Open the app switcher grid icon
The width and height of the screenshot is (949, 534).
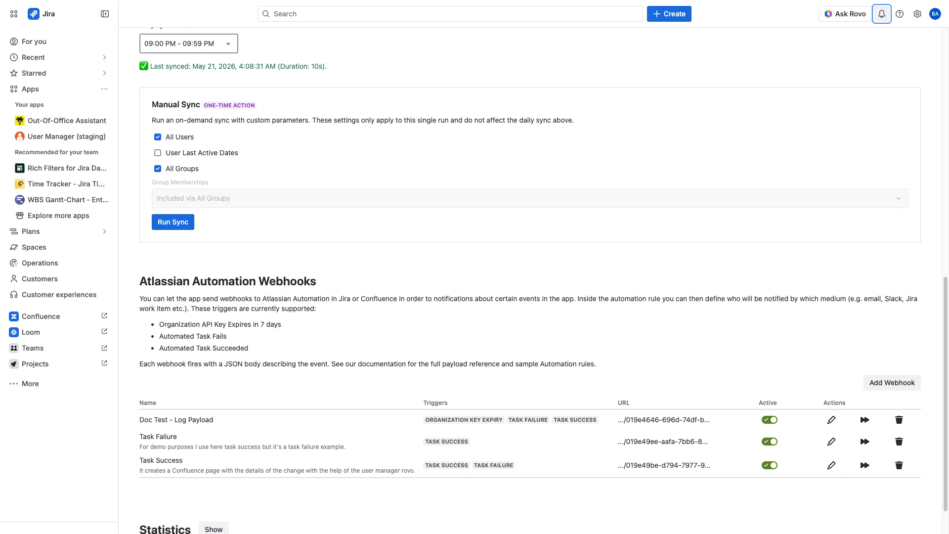[x=13, y=13]
